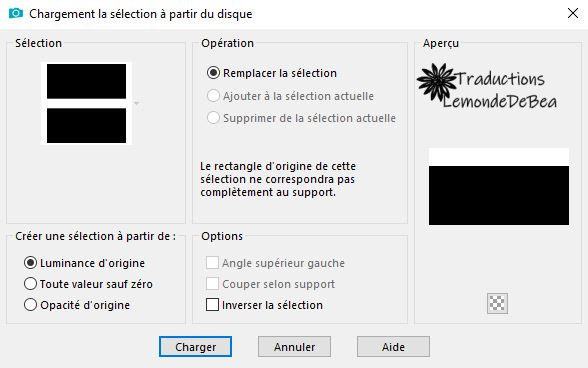The height and width of the screenshot is (368, 588).
Task: Toggle the transparency checkerboard preview icon
Action: tap(497, 303)
